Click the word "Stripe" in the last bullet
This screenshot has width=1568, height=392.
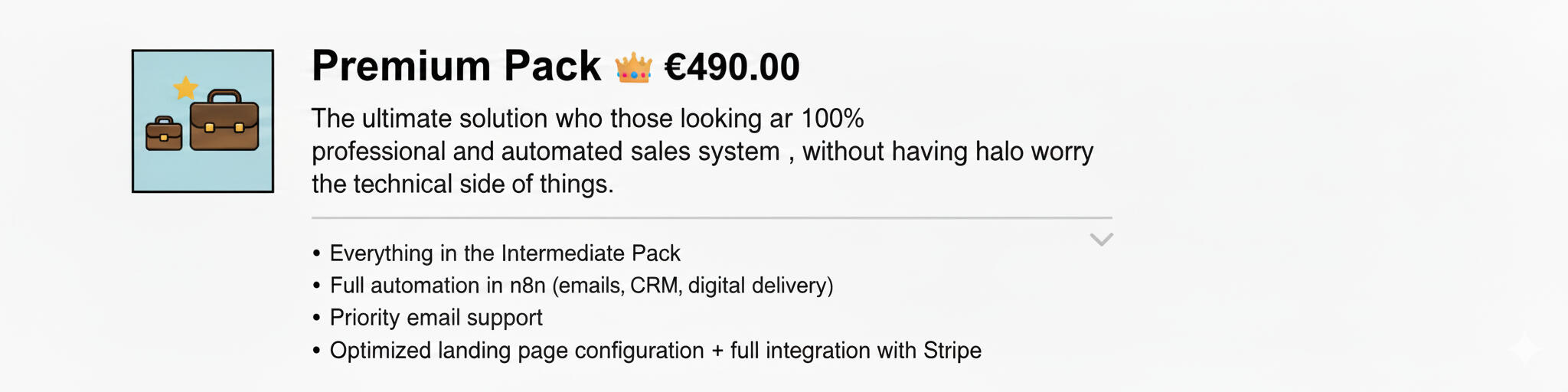[952, 351]
